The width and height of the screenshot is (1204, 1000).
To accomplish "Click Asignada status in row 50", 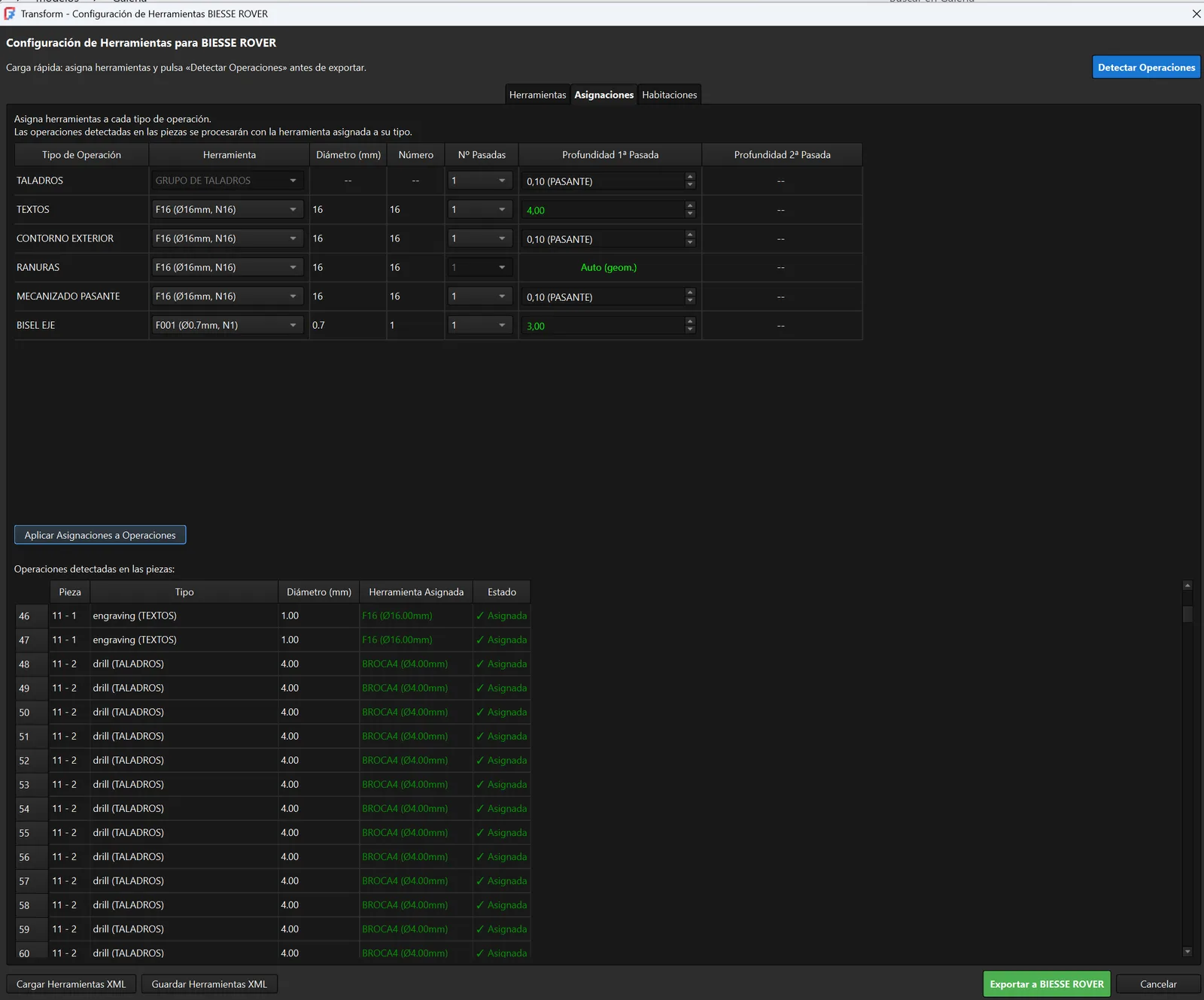I will pos(502,712).
